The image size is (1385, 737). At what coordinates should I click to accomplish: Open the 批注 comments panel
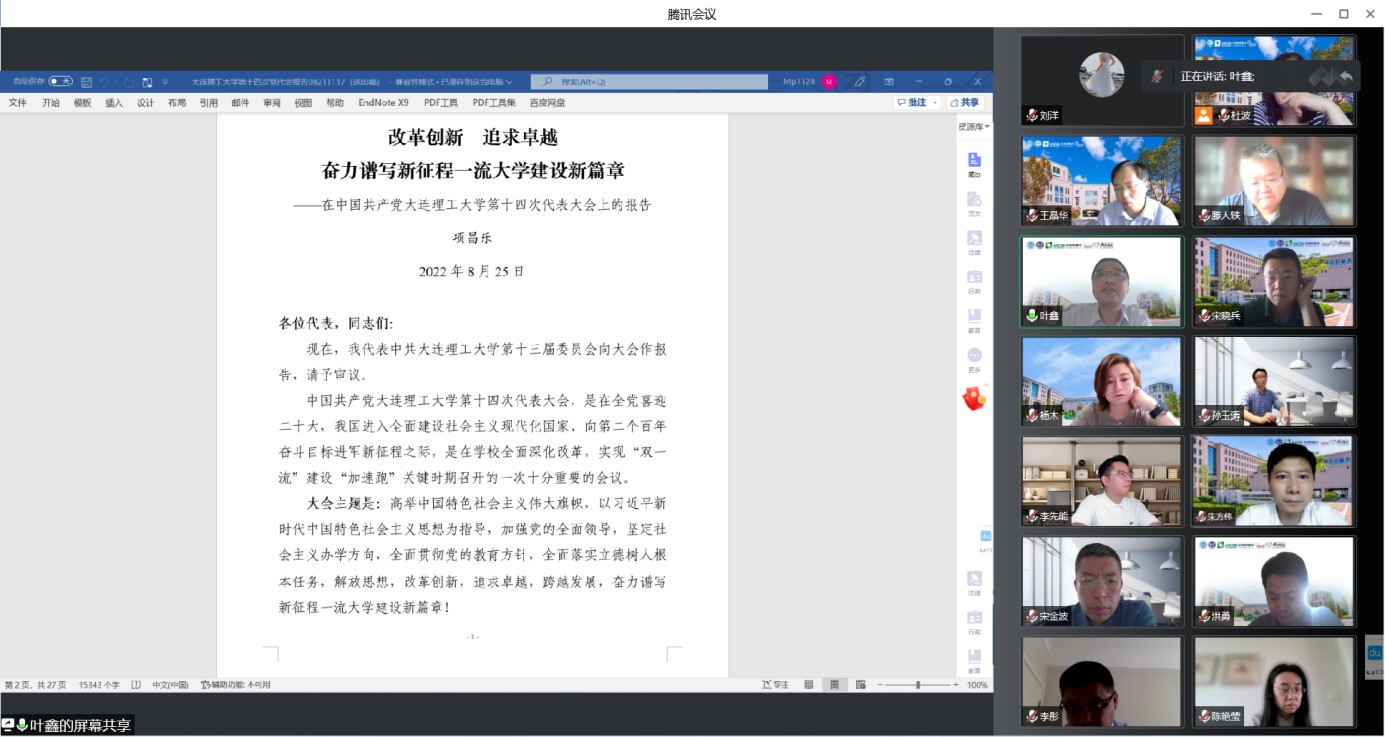click(x=915, y=102)
